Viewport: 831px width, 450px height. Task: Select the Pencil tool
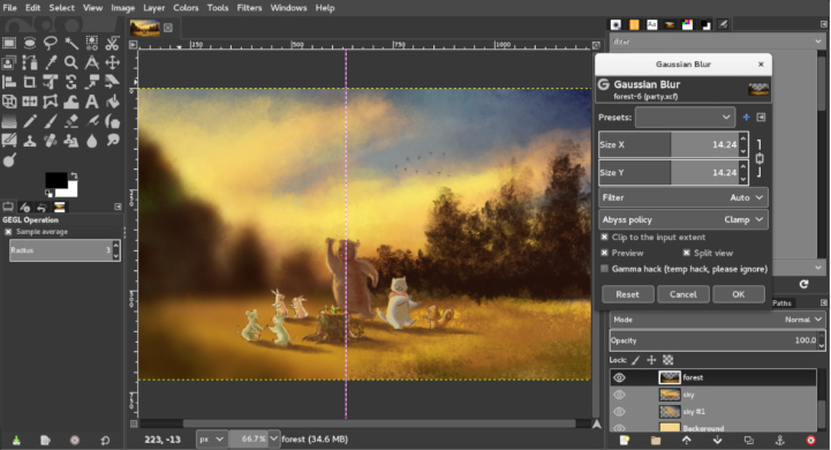pyautogui.click(x=30, y=121)
